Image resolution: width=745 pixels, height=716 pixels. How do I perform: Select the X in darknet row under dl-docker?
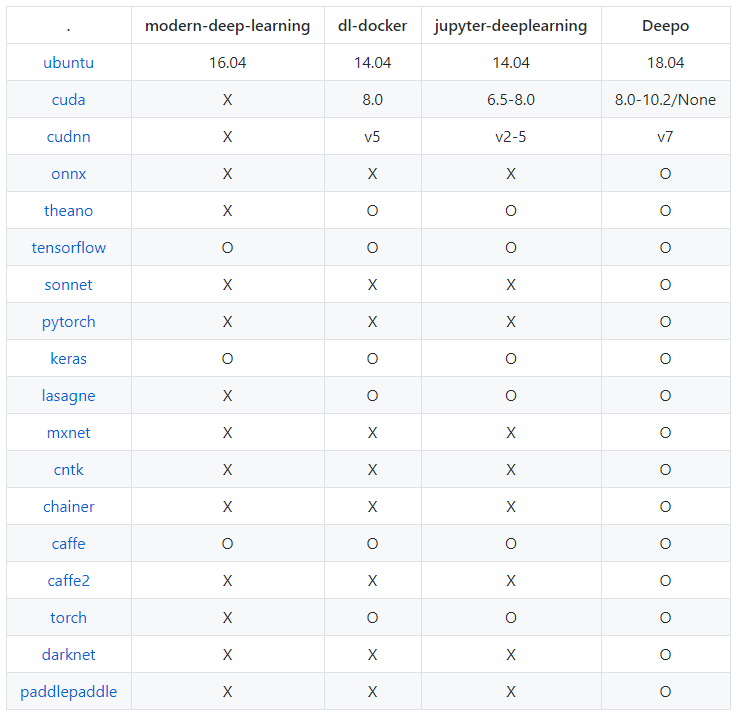click(372, 655)
